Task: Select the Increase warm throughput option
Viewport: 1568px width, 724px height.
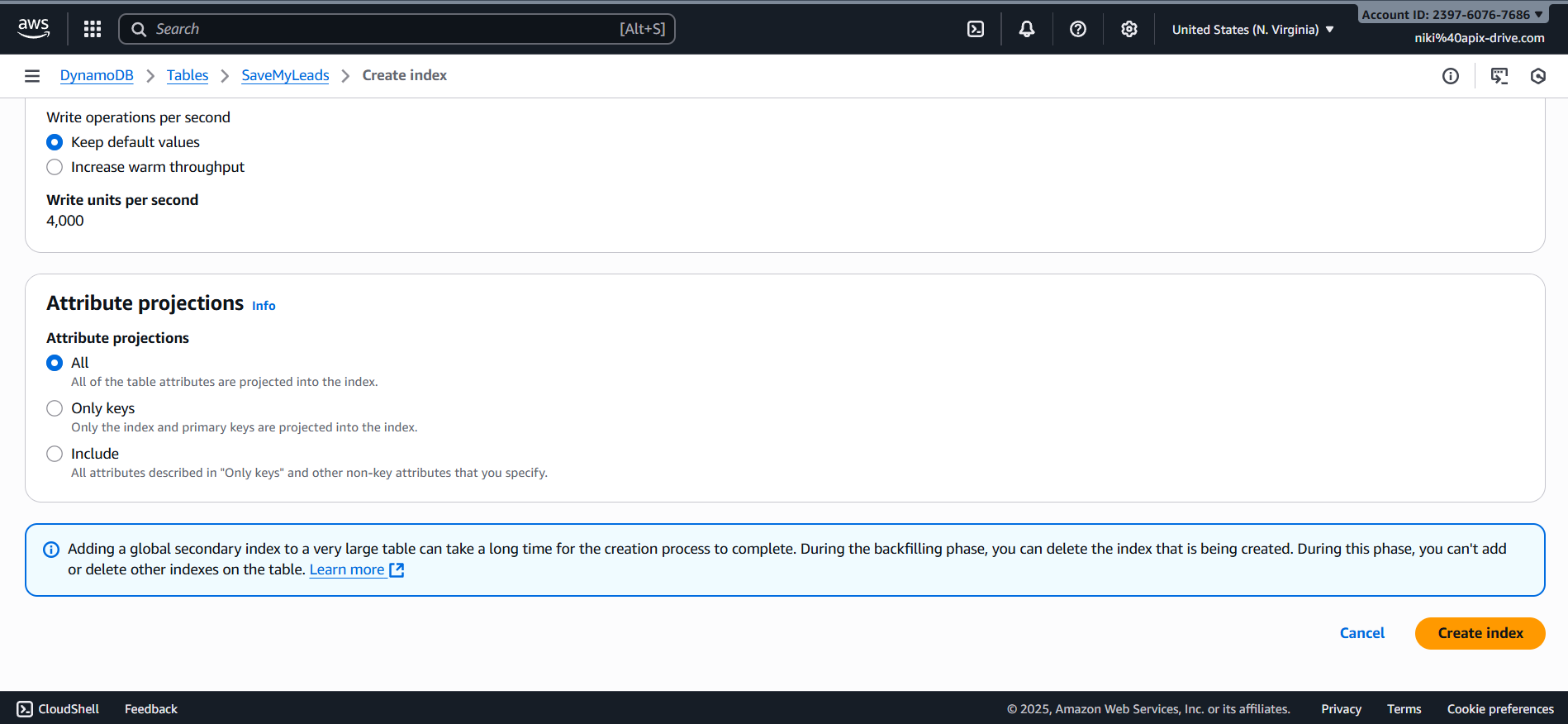Action: click(x=55, y=167)
